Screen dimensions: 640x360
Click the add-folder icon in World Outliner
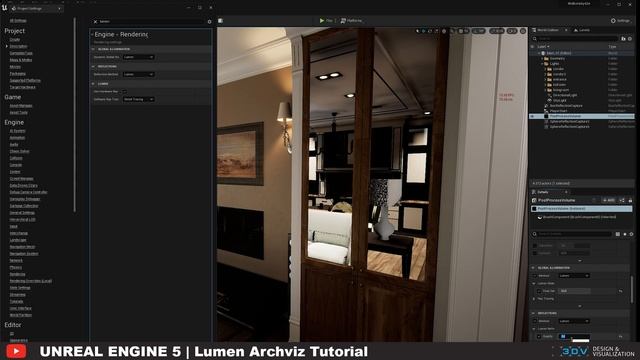[623, 39]
